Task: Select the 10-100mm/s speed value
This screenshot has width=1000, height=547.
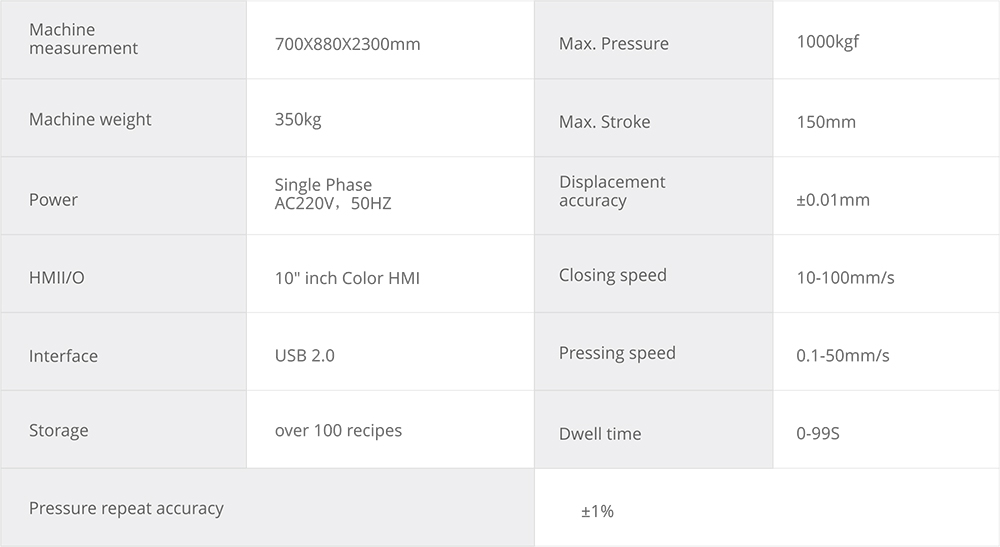Action: 845,278
